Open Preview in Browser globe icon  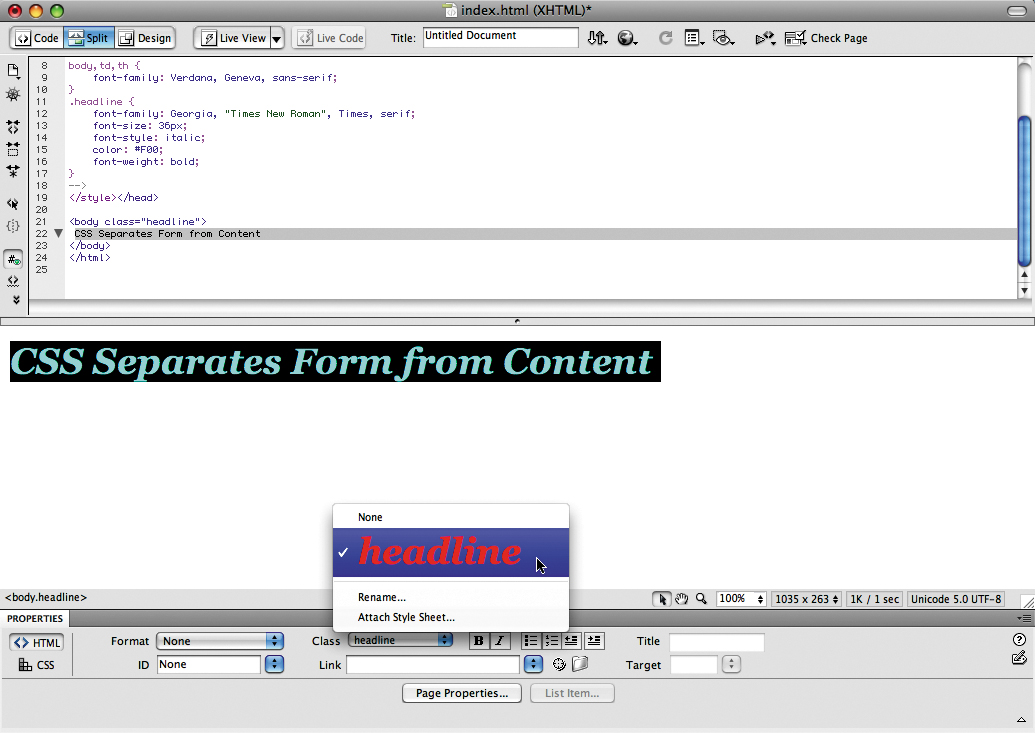point(626,38)
